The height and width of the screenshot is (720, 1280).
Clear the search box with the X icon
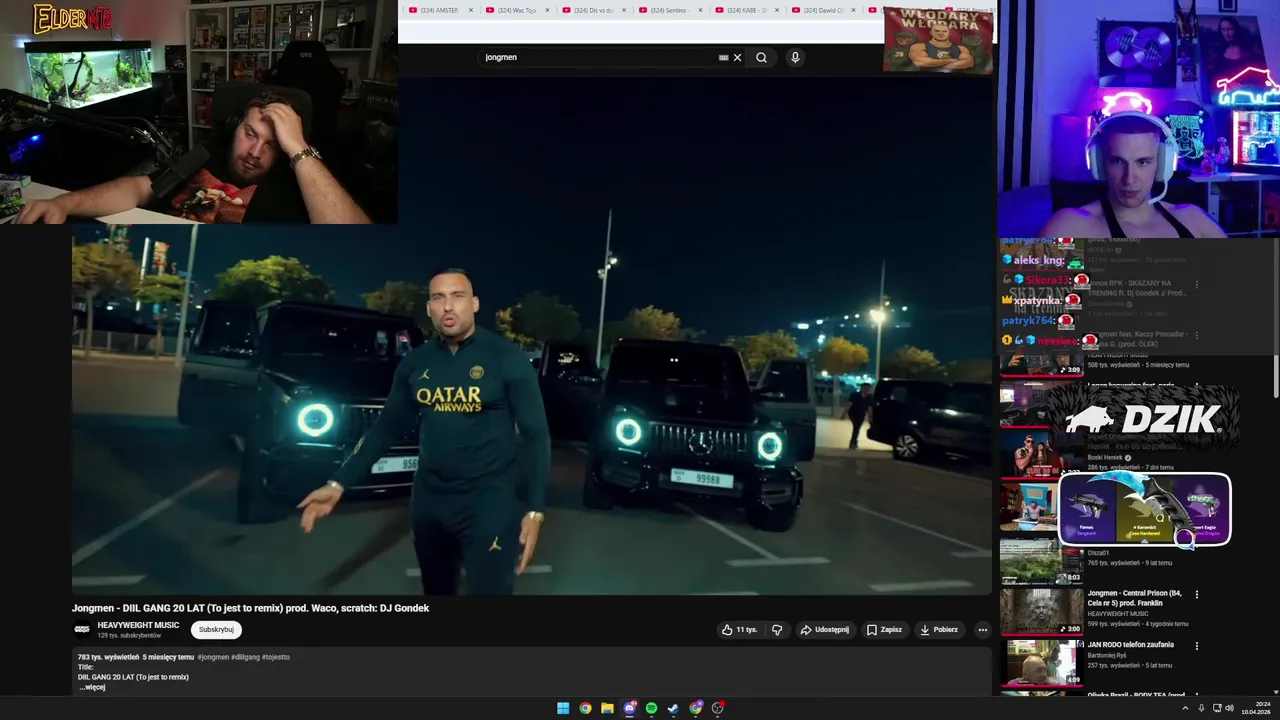pos(738,57)
